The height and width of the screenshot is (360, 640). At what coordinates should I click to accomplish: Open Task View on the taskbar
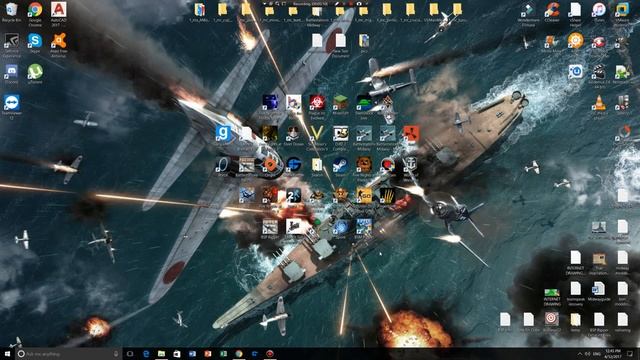pos(130,353)
